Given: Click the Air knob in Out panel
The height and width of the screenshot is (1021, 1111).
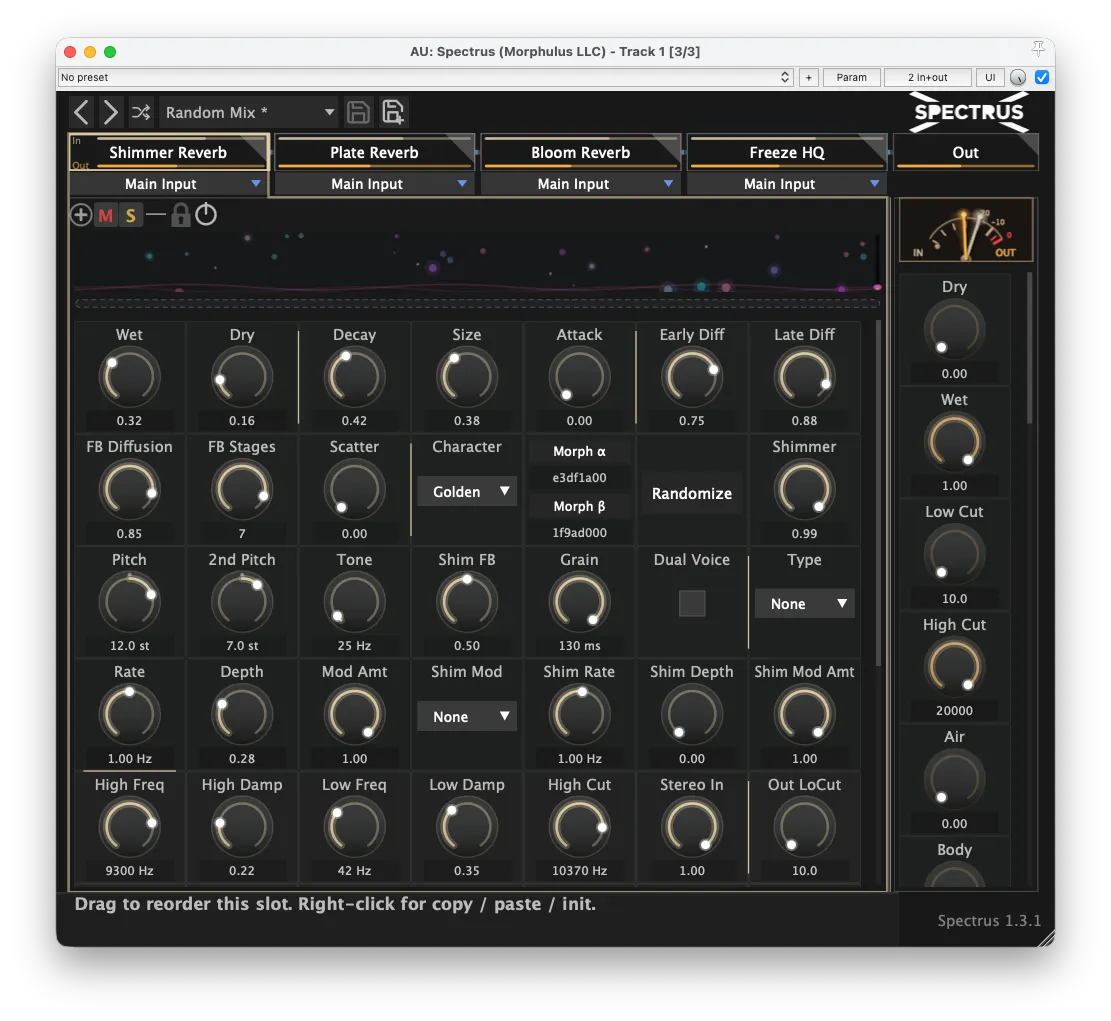Looking at the screenshot, I should (x=954, y=779).
